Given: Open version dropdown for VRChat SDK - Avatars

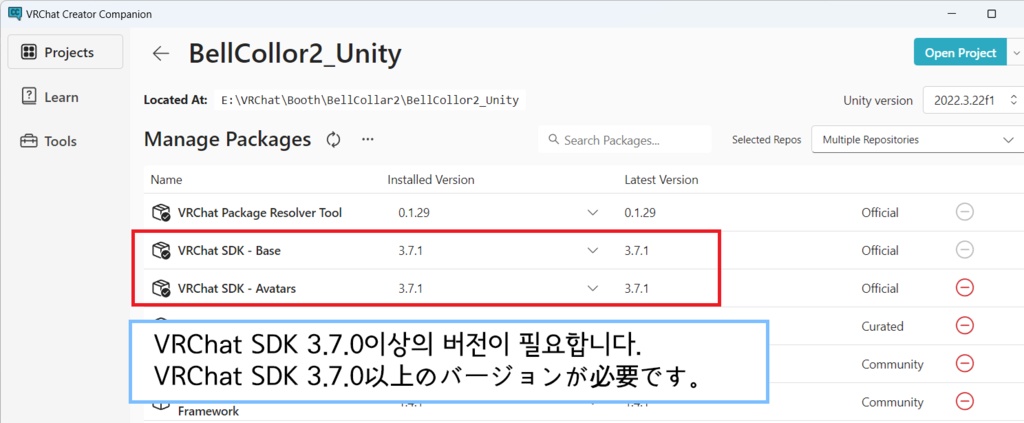Looking at the screenshot, I should pyautogui.click(x=593, y=288).
